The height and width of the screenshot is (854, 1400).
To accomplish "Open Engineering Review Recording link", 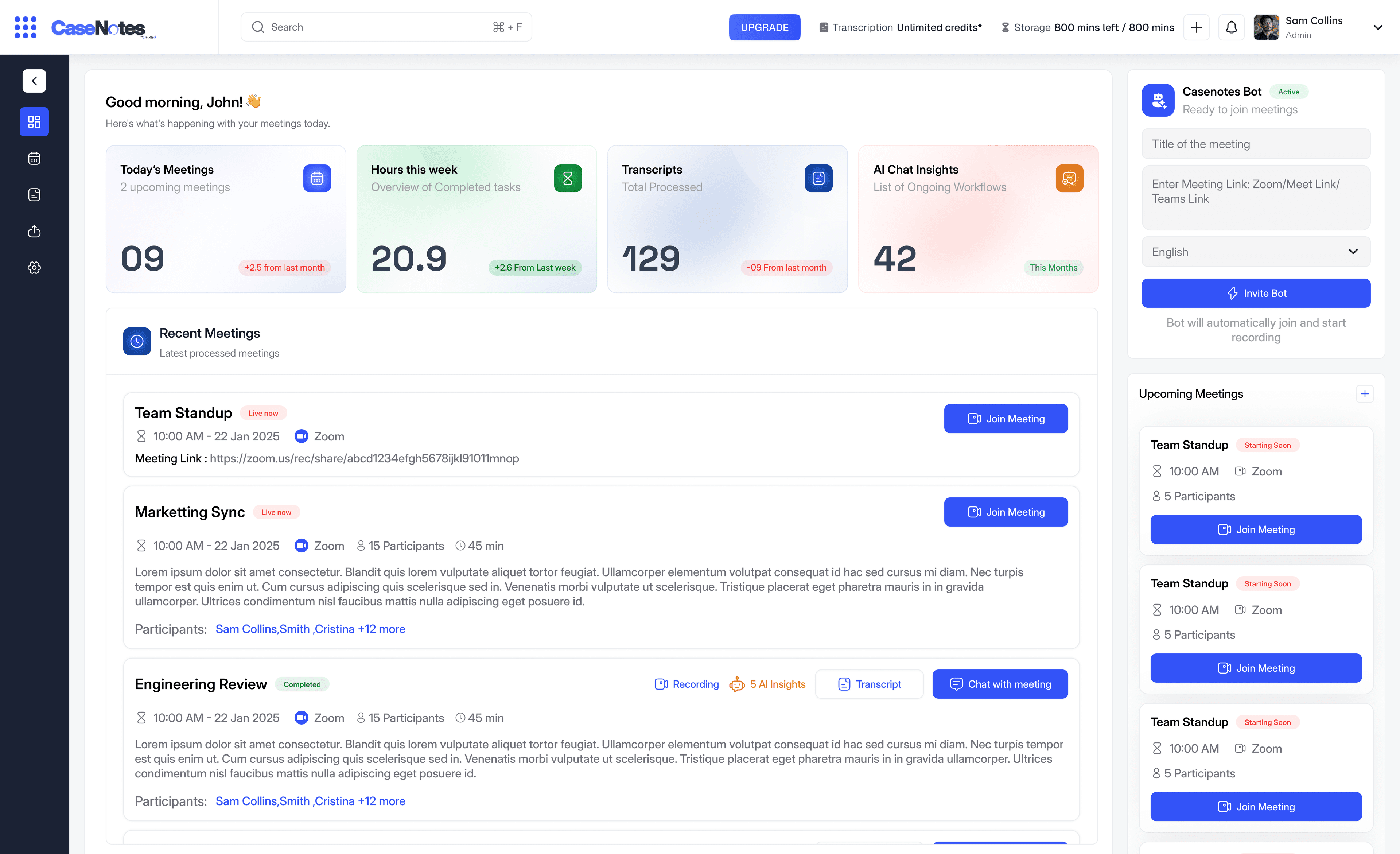I will tap(687, 684).
